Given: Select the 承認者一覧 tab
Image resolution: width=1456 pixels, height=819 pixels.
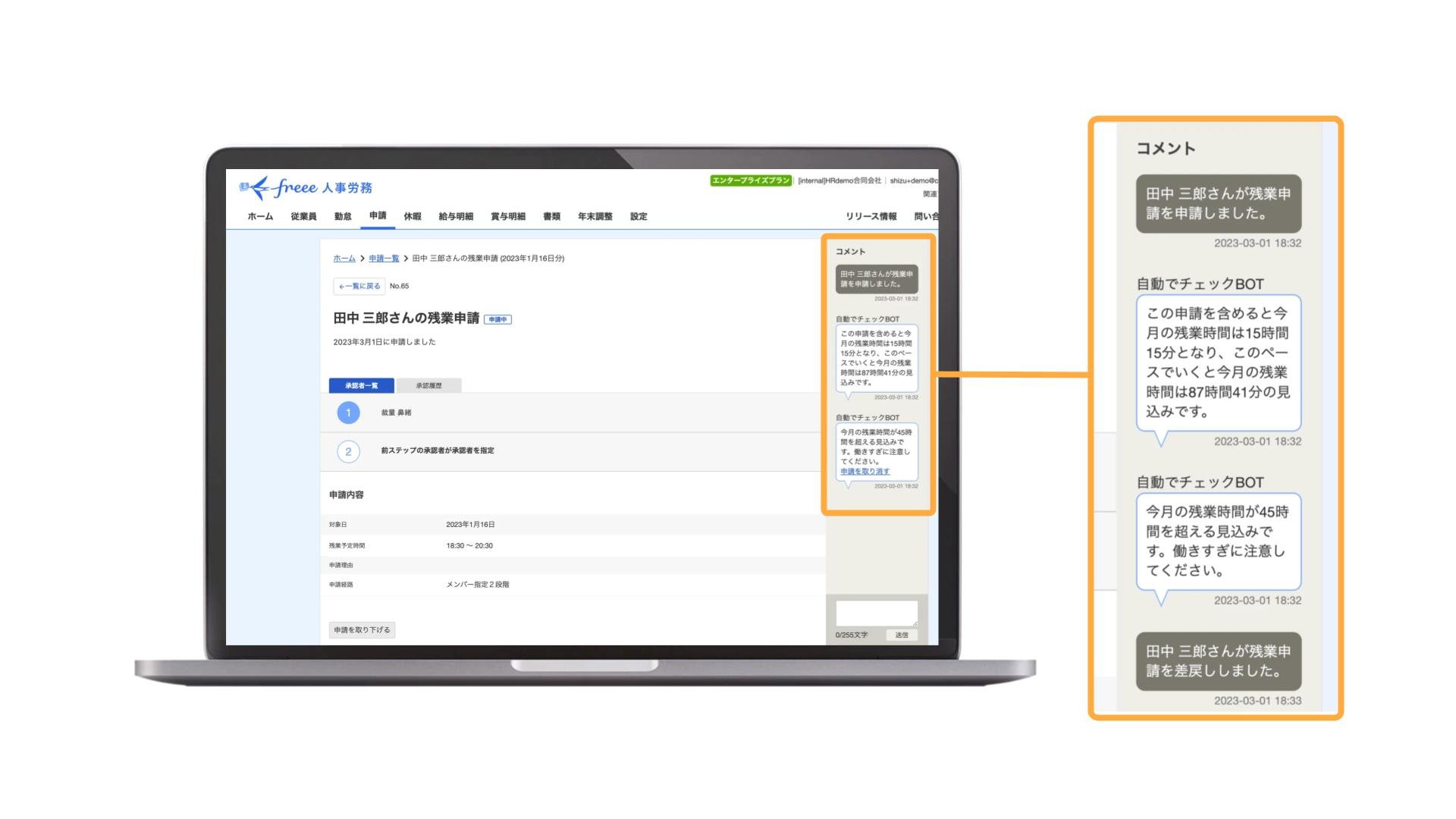Looking at the screenshot, I should tap(362, 385).
